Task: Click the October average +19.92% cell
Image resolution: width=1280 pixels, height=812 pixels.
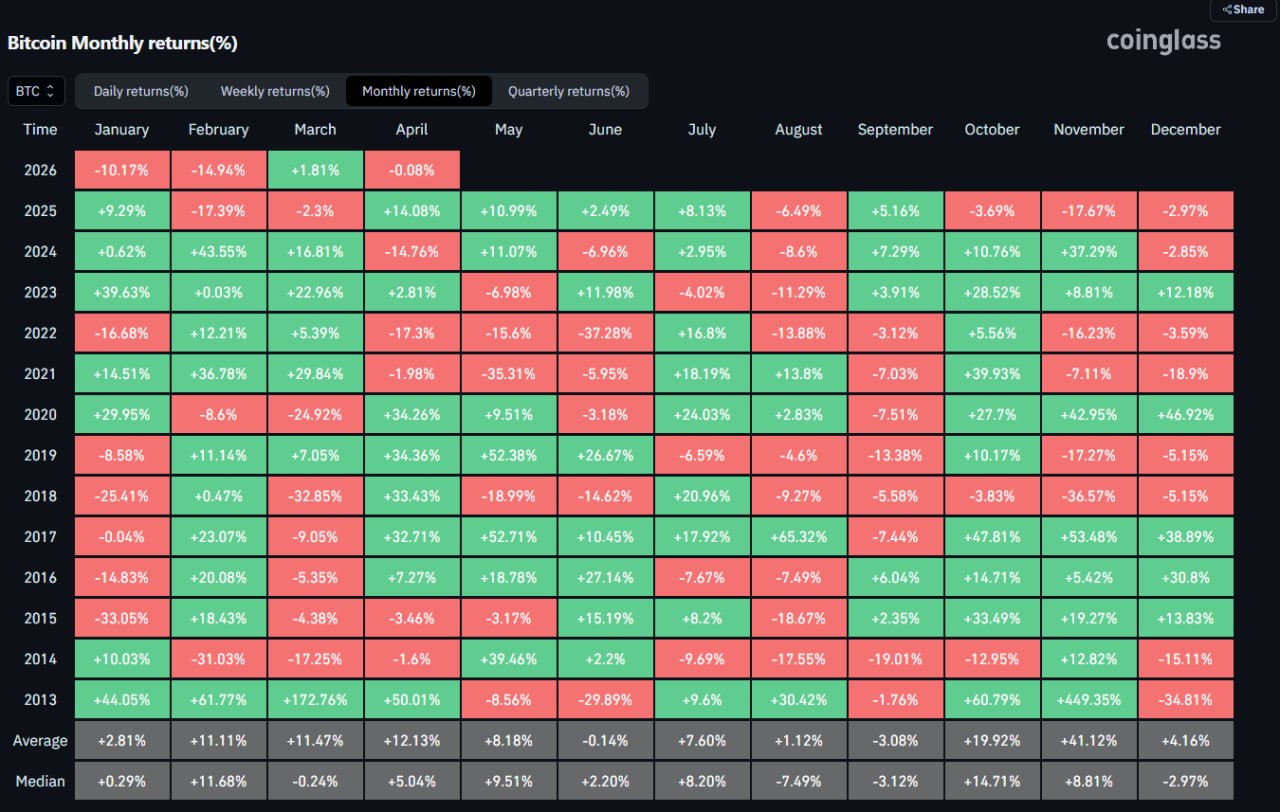Action: [x=991, y=741]
